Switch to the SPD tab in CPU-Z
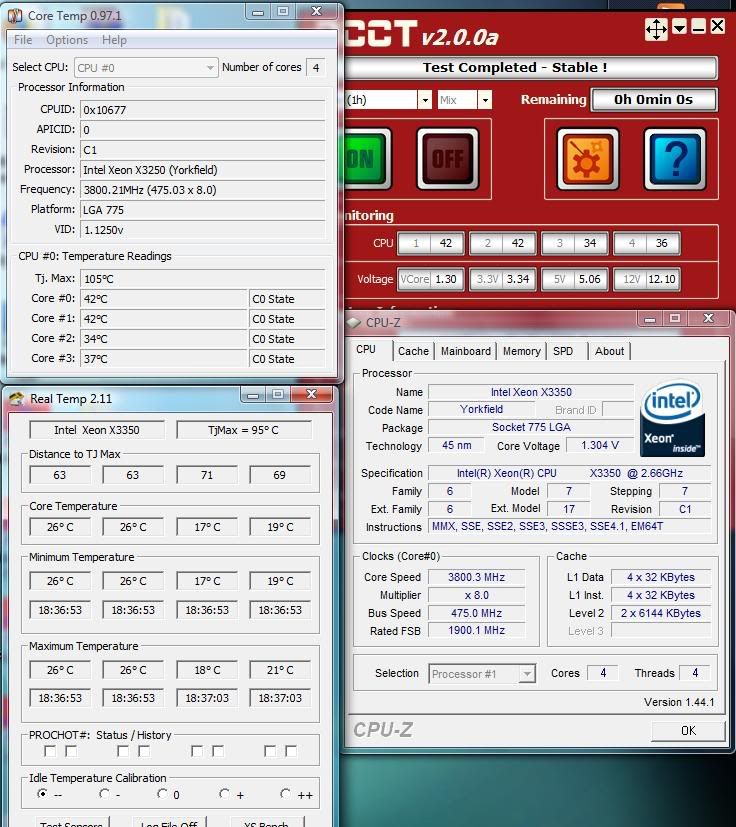 563,351
